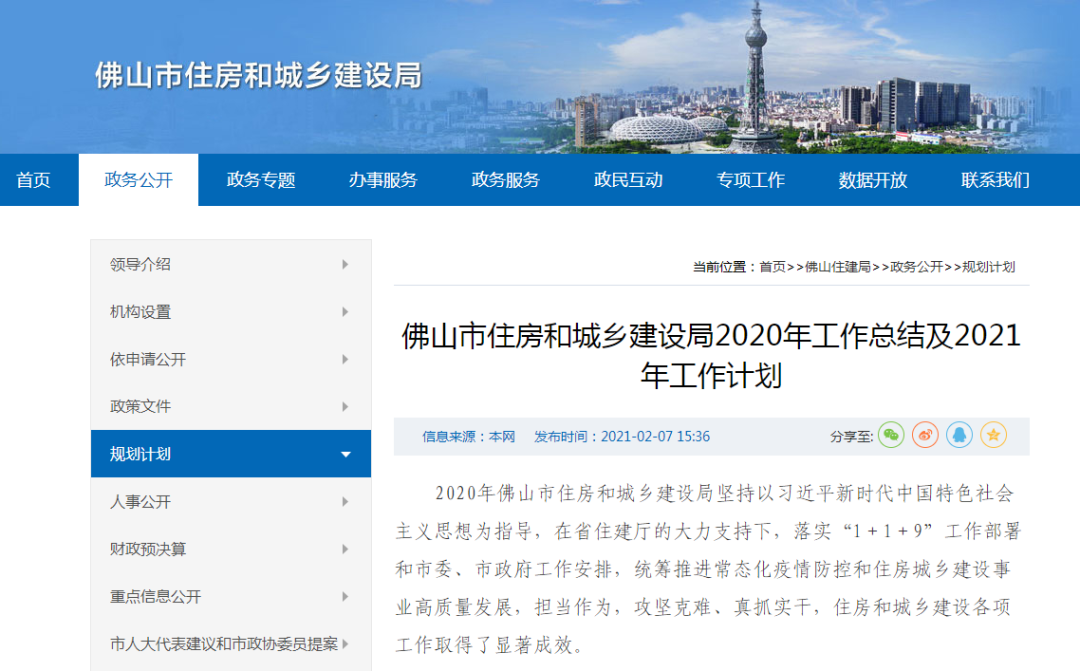
Task: Expand 政策文件 sidebar arrow
Action: tap(345, 406)
